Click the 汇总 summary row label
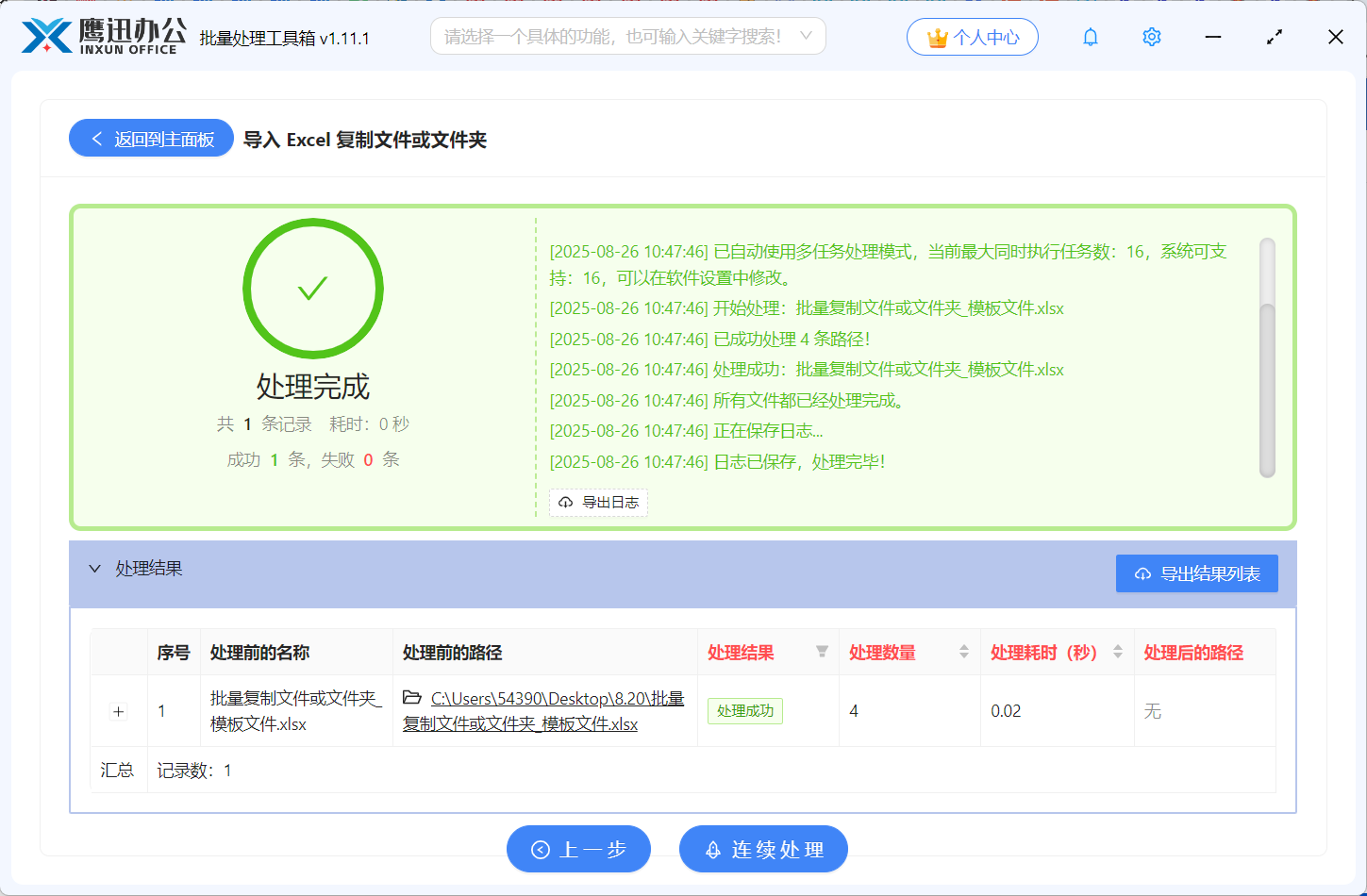1367x896 pixels. pyautogui.click(x=118, y=771)
